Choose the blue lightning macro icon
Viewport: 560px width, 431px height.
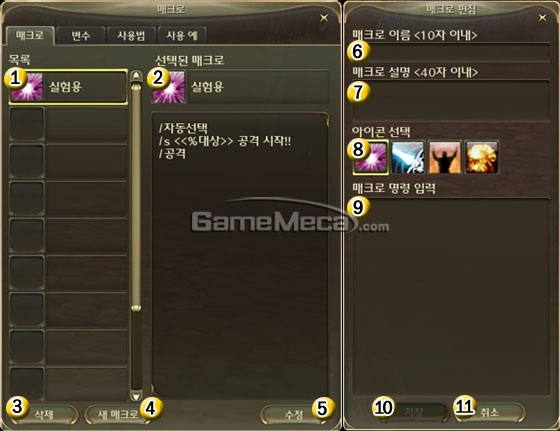click(408, 157)
